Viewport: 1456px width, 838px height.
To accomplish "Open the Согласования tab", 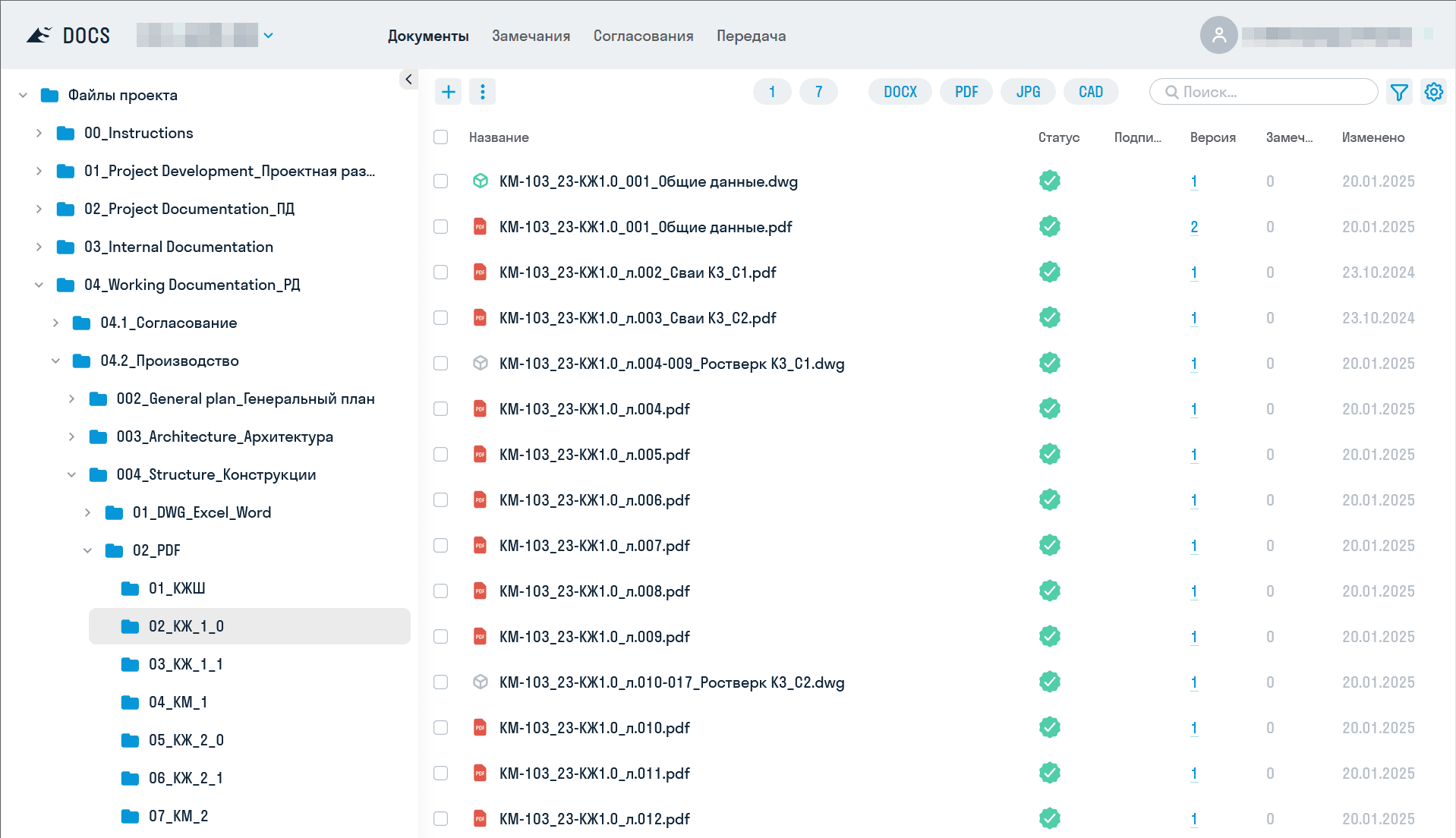I will (x=643, y=36).
